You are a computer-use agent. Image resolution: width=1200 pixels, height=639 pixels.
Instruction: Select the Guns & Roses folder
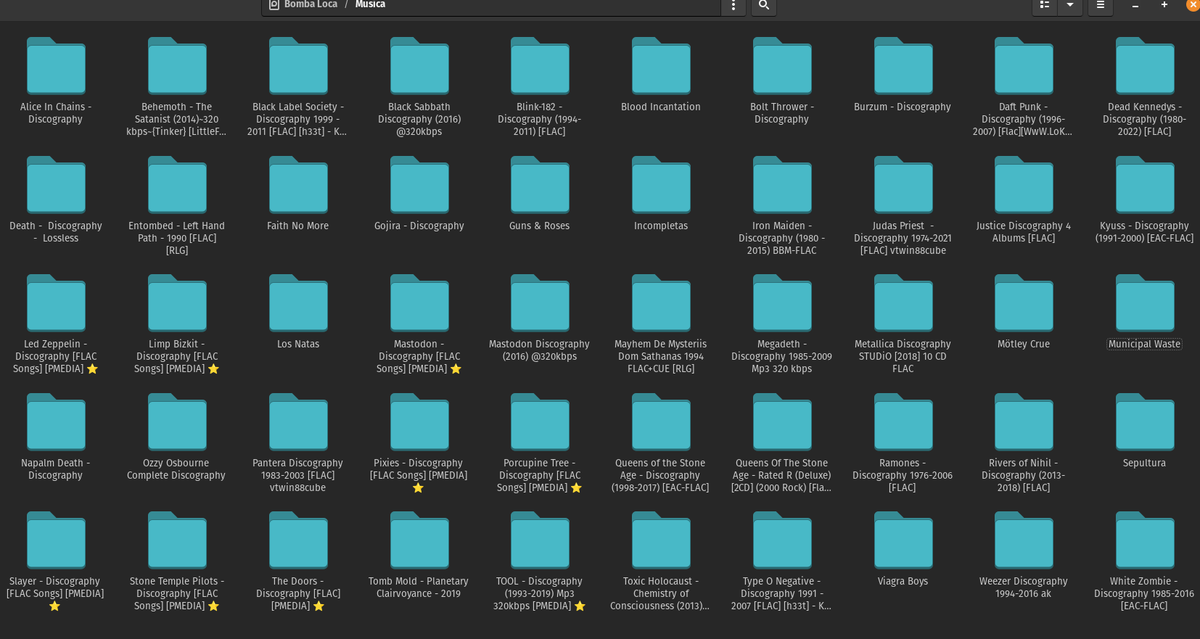[x=540, y=184]
